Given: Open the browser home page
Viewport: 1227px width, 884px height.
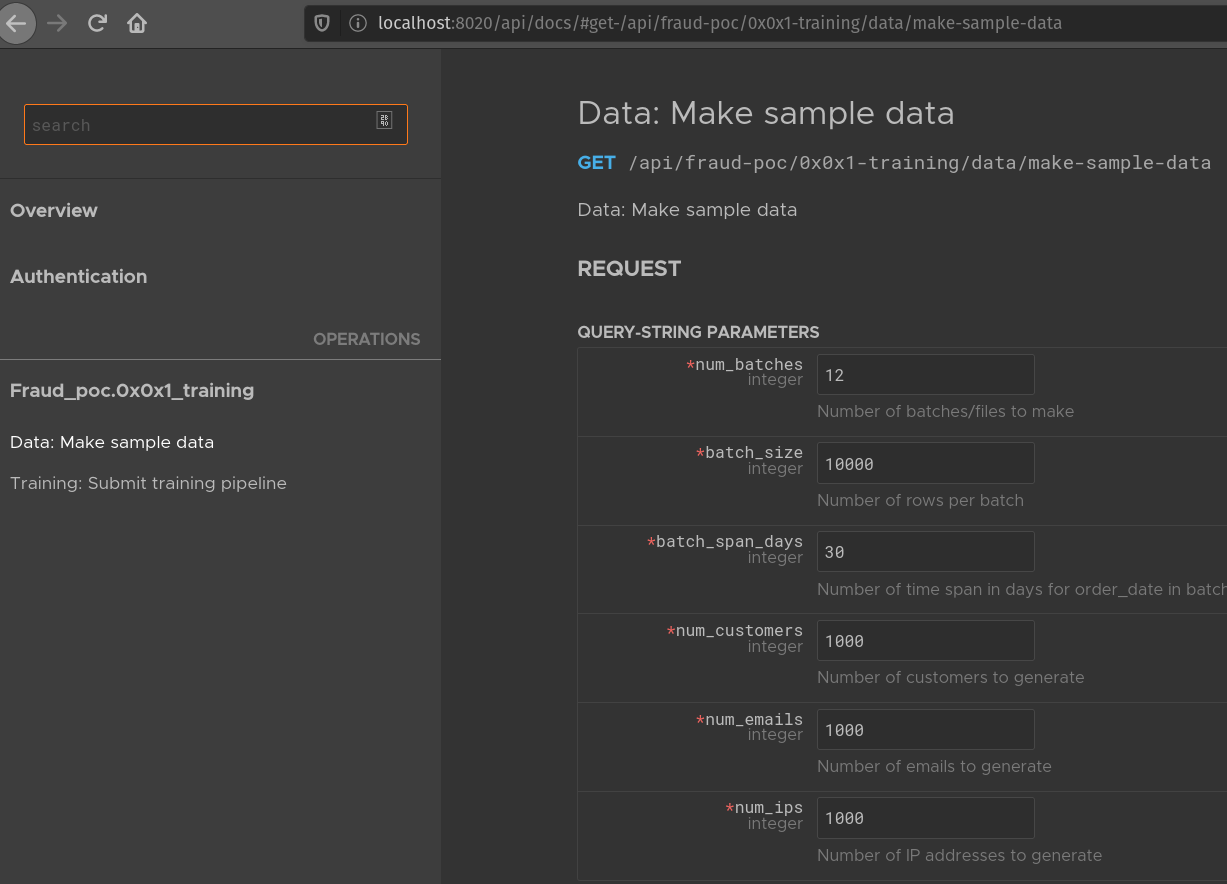Looking at the screenshot, I should 137,23.
